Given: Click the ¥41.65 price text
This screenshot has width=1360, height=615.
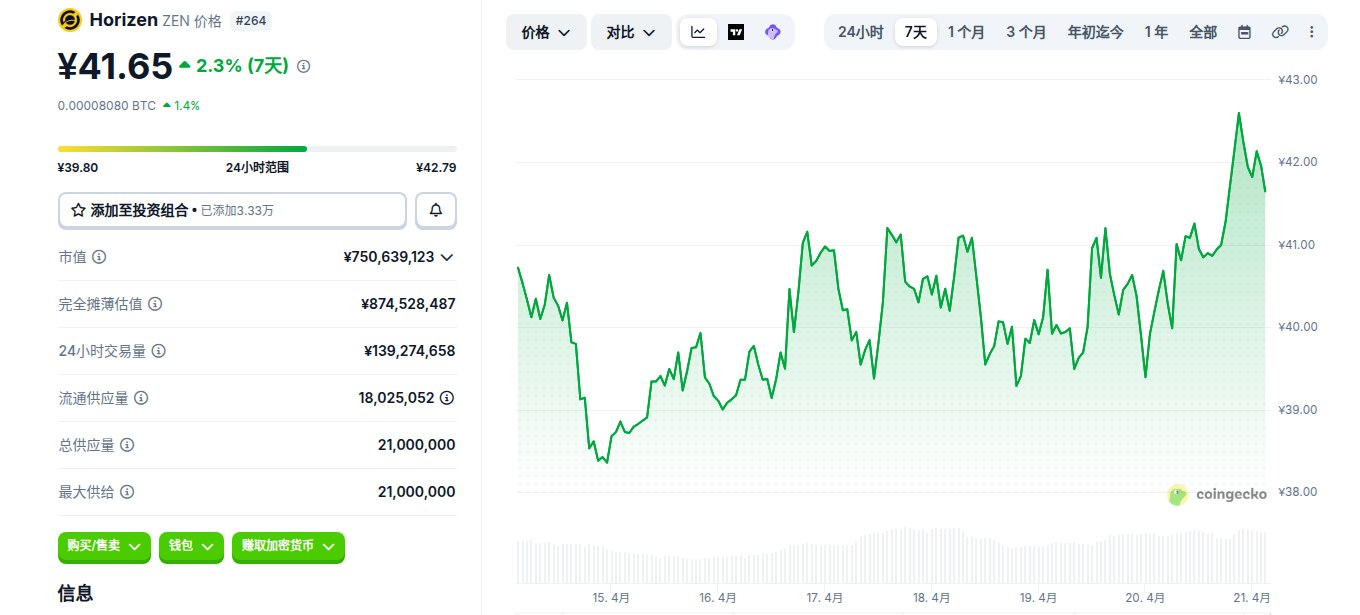Looking at the screenshot, I should coord(115,66).
